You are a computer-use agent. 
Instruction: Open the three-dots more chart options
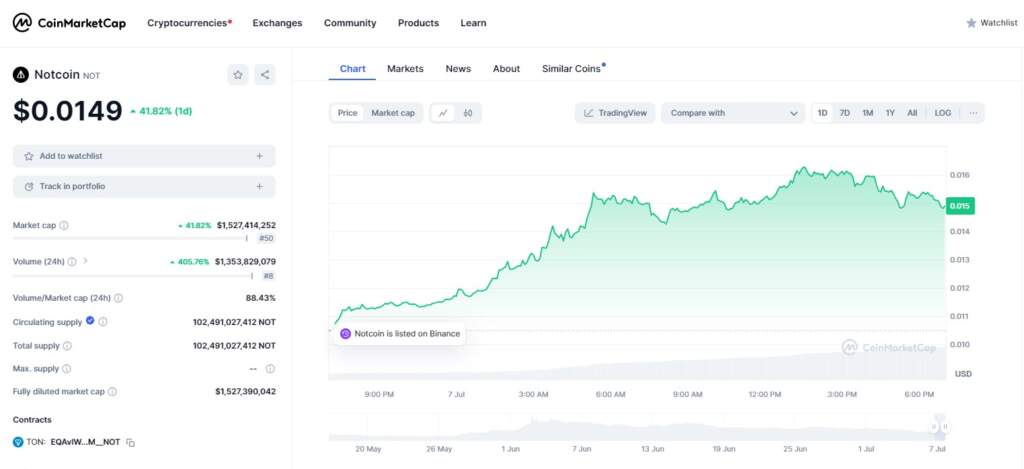973,113
